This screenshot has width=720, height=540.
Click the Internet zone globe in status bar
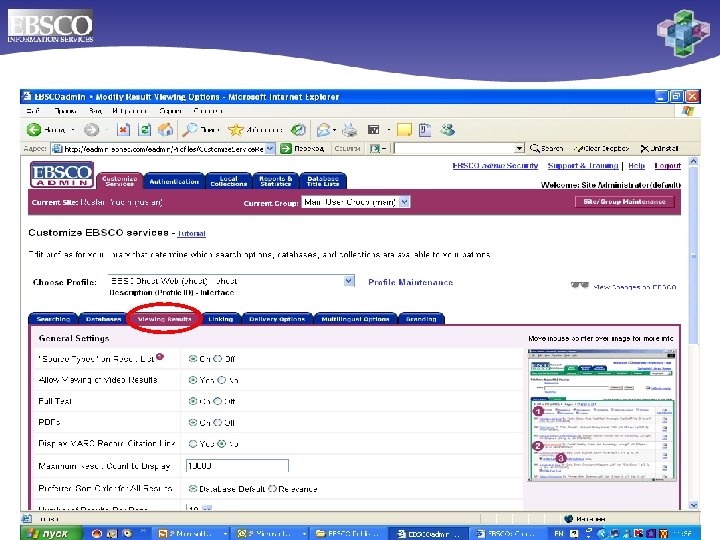pos(568,519)
